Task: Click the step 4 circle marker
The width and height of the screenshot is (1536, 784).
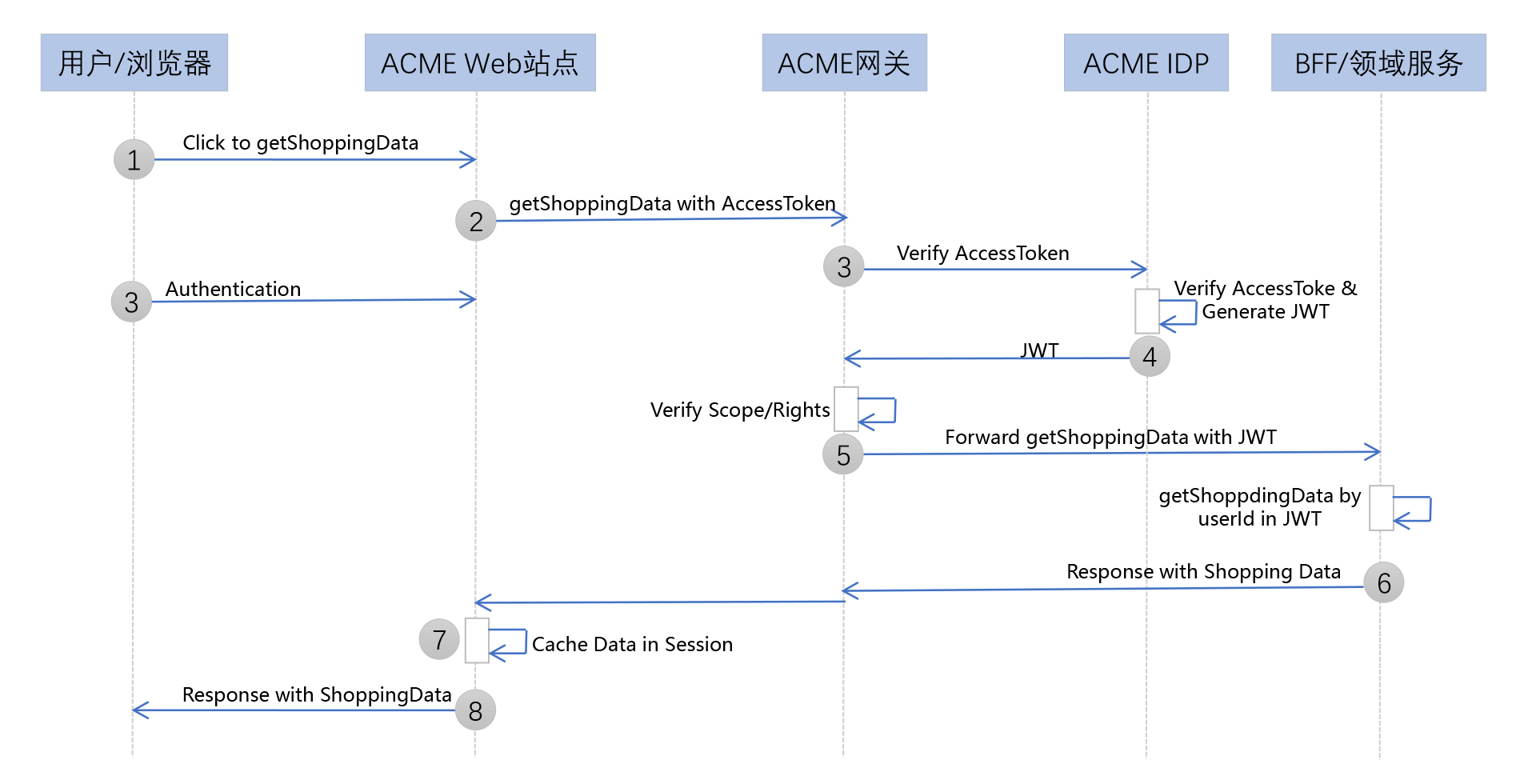Action: [1150, 356]
